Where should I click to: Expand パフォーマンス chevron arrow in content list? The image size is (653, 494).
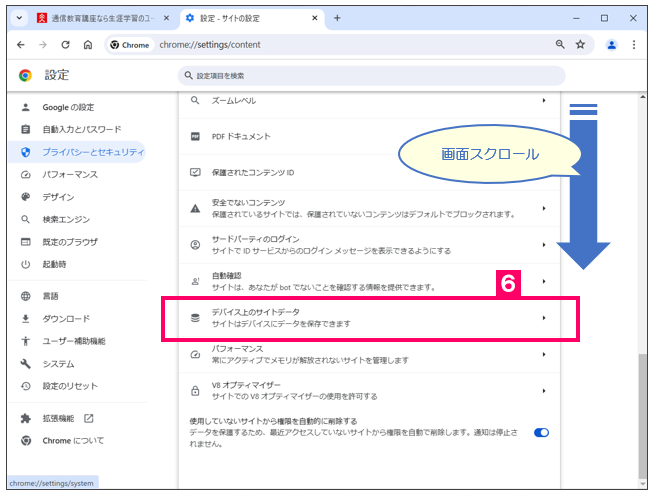pyautogui.click(x=543, y=354)
